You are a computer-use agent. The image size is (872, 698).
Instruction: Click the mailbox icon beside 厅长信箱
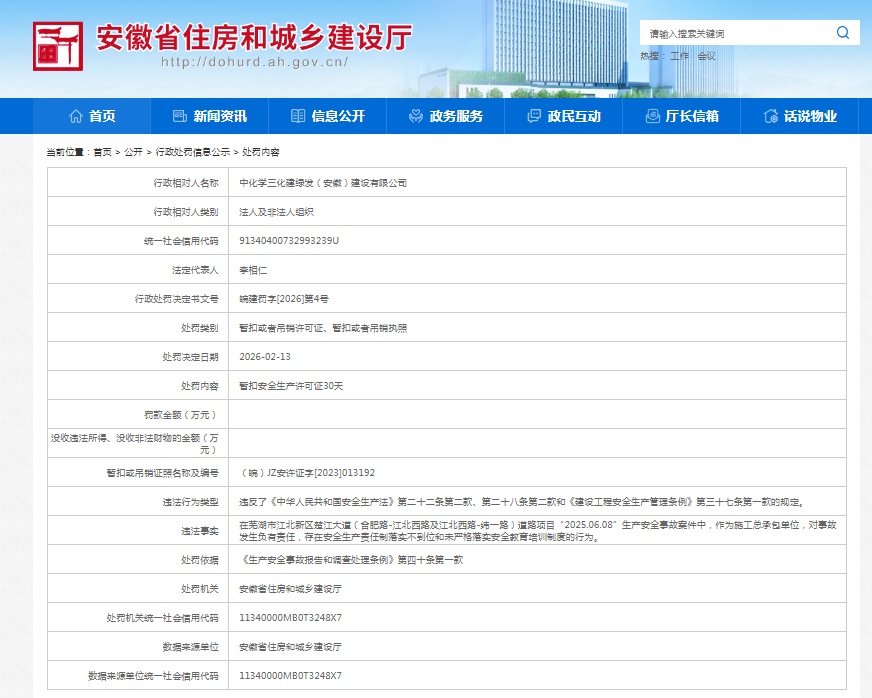[x=652, y=116]
